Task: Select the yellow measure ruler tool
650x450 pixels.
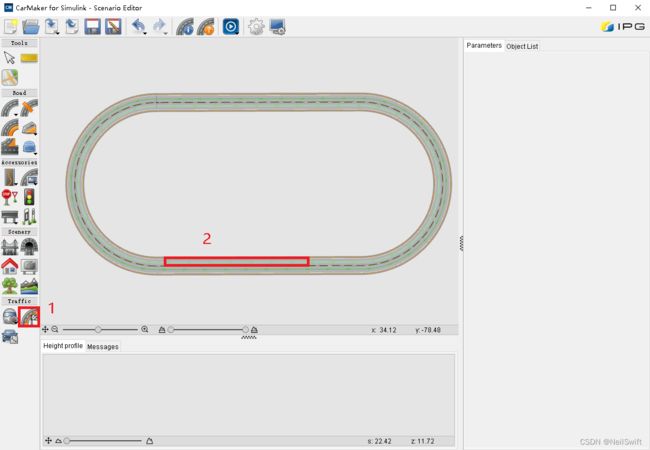Action: 29,58
